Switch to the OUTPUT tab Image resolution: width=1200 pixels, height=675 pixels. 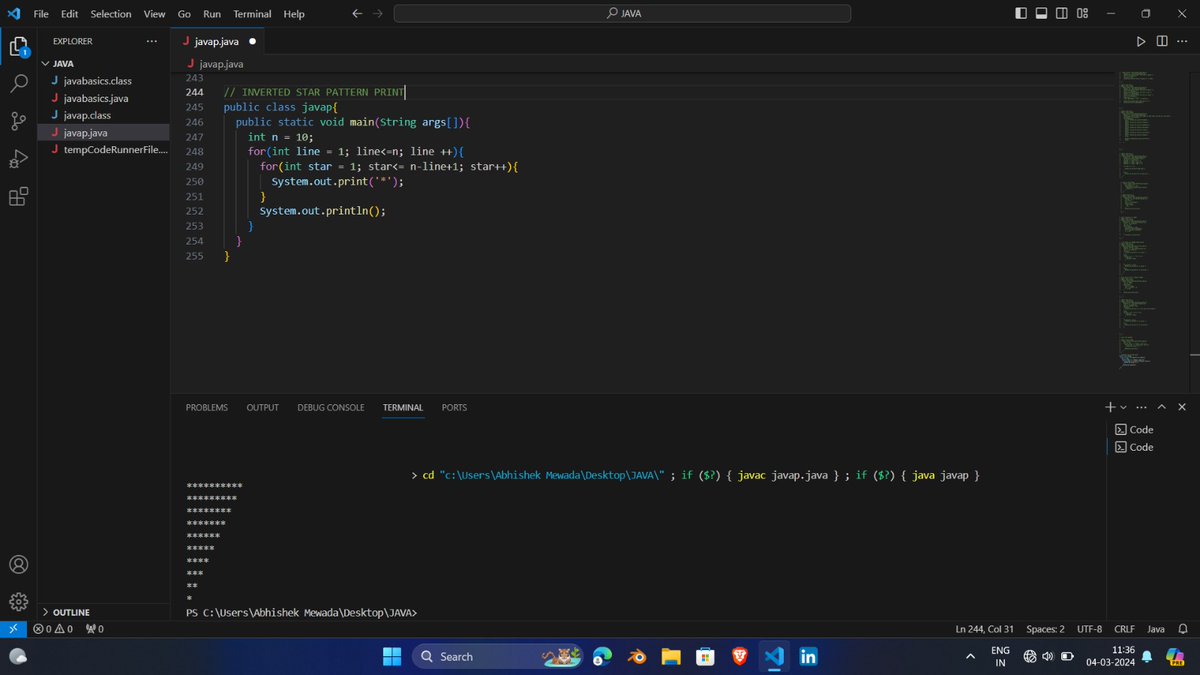(x=263, y=407)
